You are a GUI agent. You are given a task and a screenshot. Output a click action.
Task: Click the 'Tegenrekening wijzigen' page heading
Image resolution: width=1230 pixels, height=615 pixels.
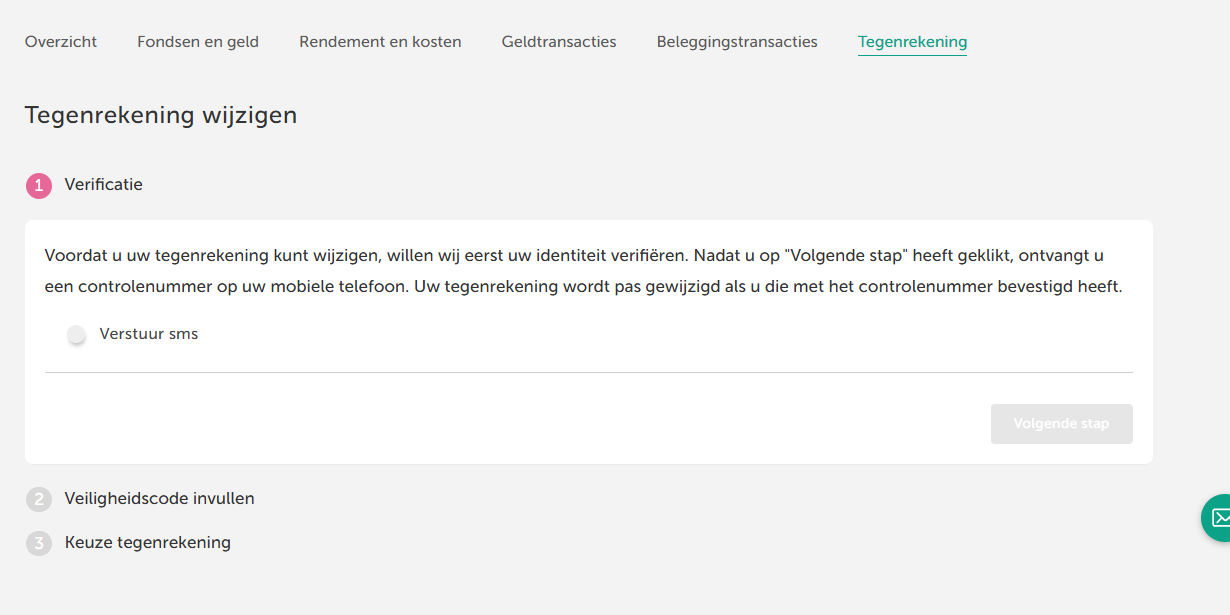[161, 115]
